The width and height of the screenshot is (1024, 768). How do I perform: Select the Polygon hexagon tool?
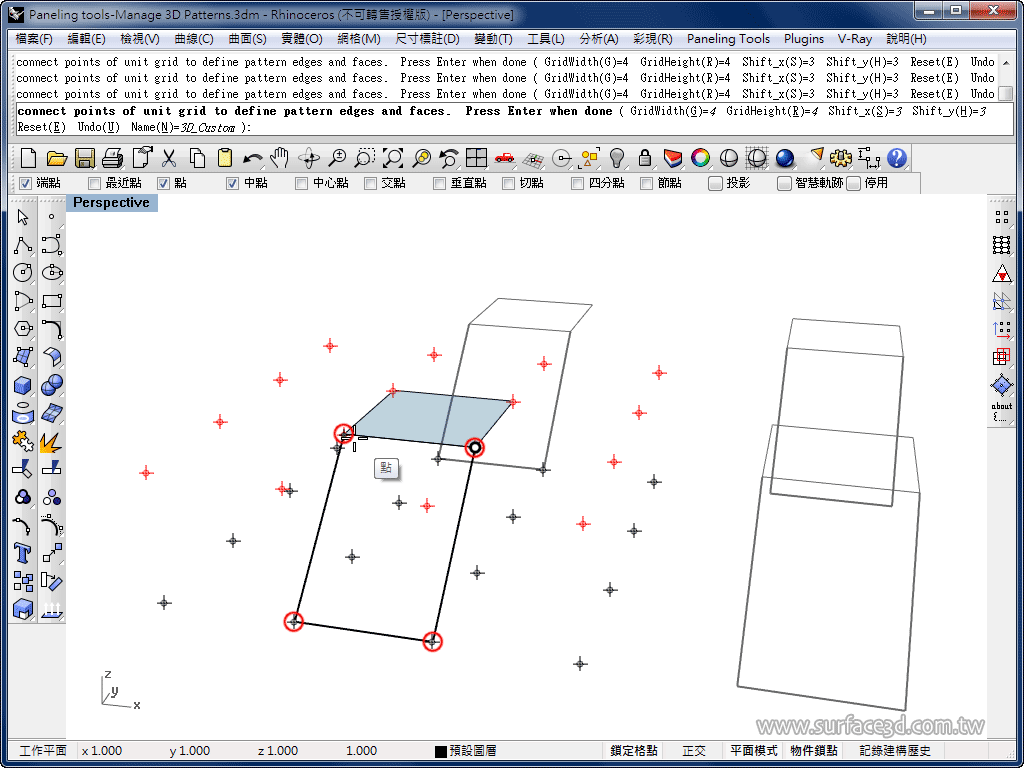[23, 328]
